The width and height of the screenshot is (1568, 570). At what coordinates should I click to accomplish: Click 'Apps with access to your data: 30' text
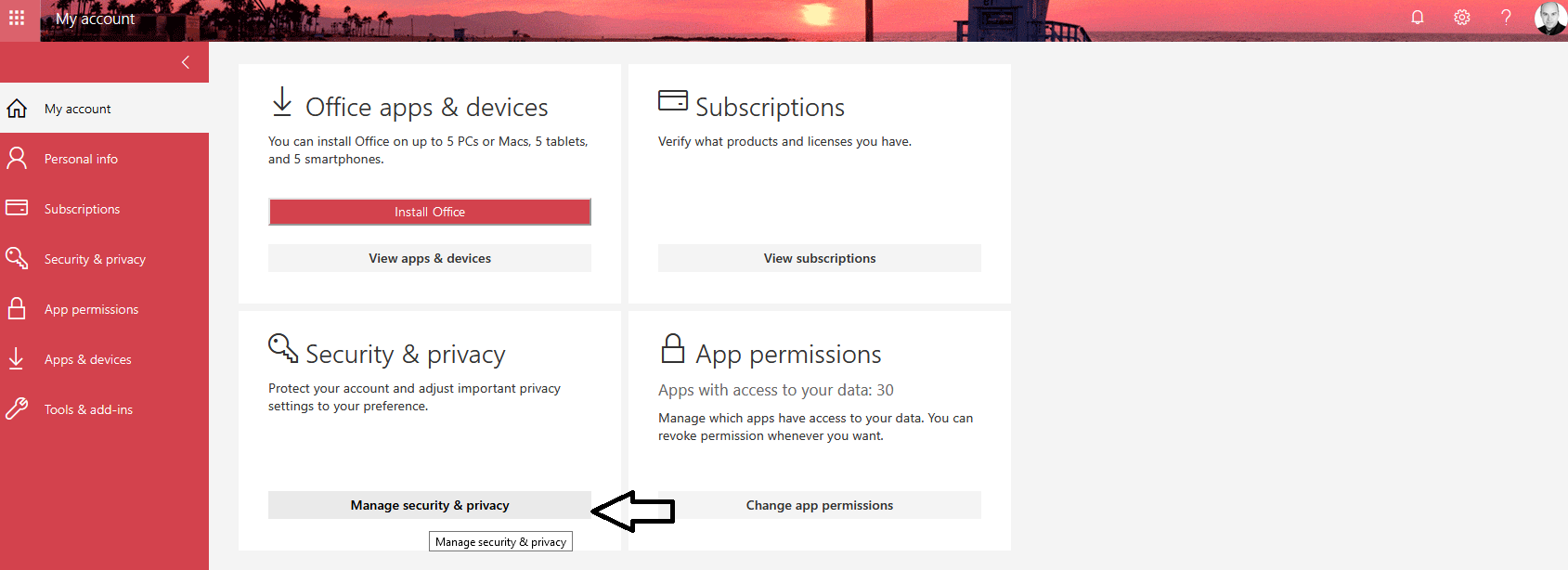point(776,390)
